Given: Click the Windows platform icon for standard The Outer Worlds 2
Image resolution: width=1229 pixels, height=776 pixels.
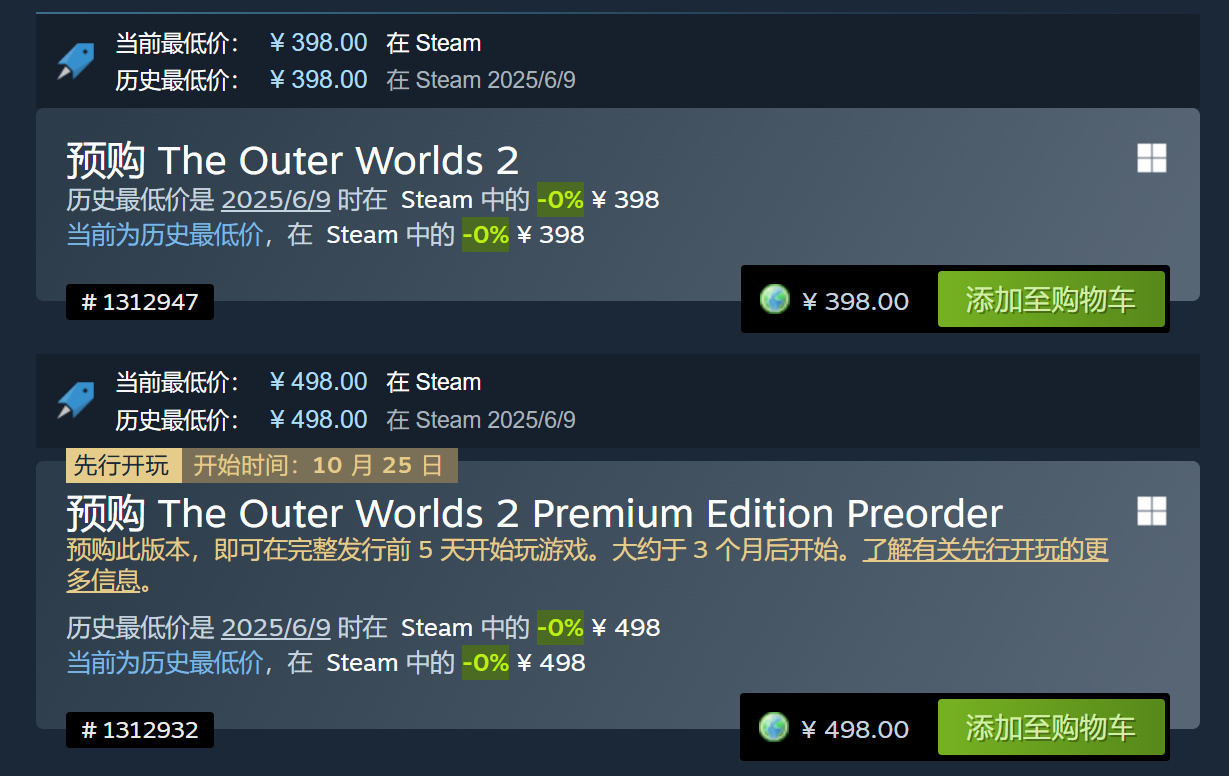Looking at the screenshot, I should click(1151, 158).
